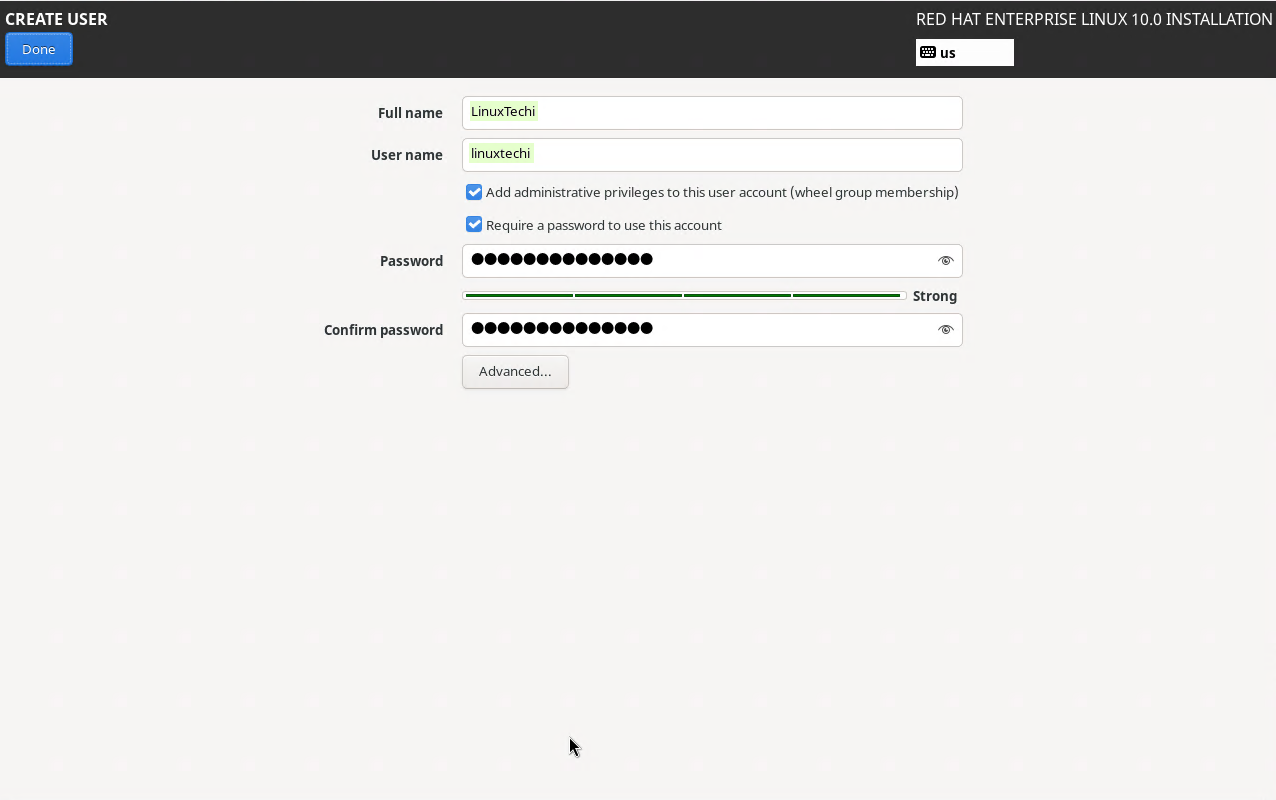The width and height of the screenshot is (1276, 800).
Task: Uncheck administrative privileges wheel group checkbox
Action: pos(474,192)
